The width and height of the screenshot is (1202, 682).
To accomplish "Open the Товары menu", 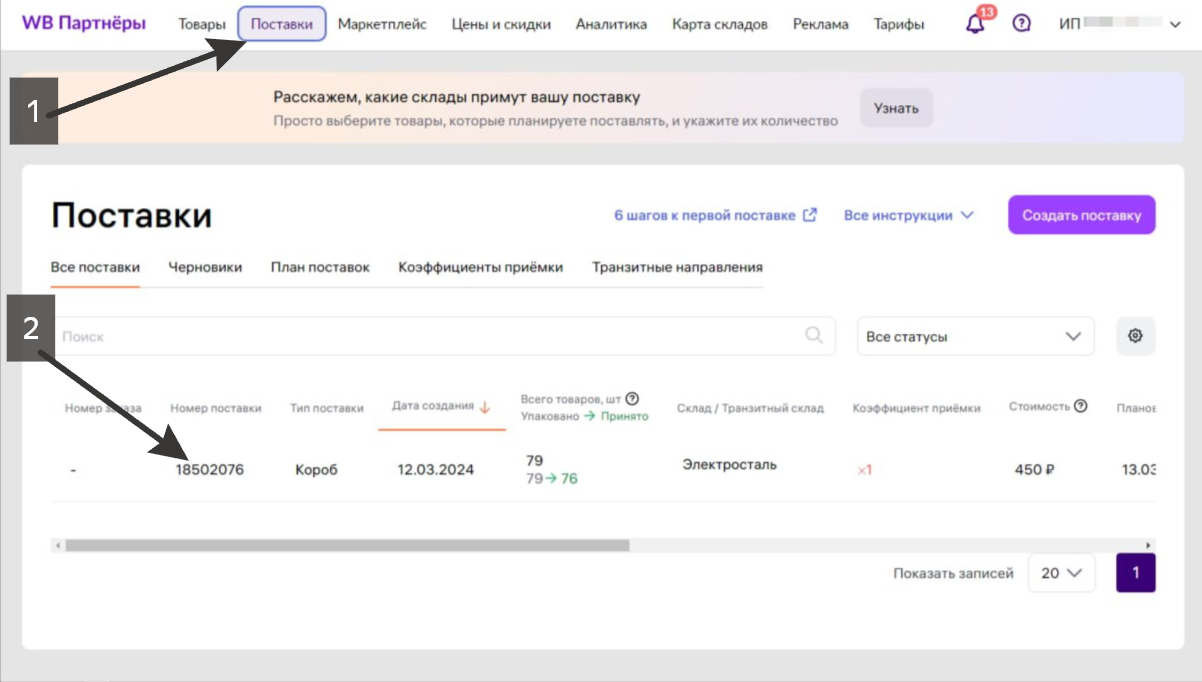I will (x=202, y=24).
